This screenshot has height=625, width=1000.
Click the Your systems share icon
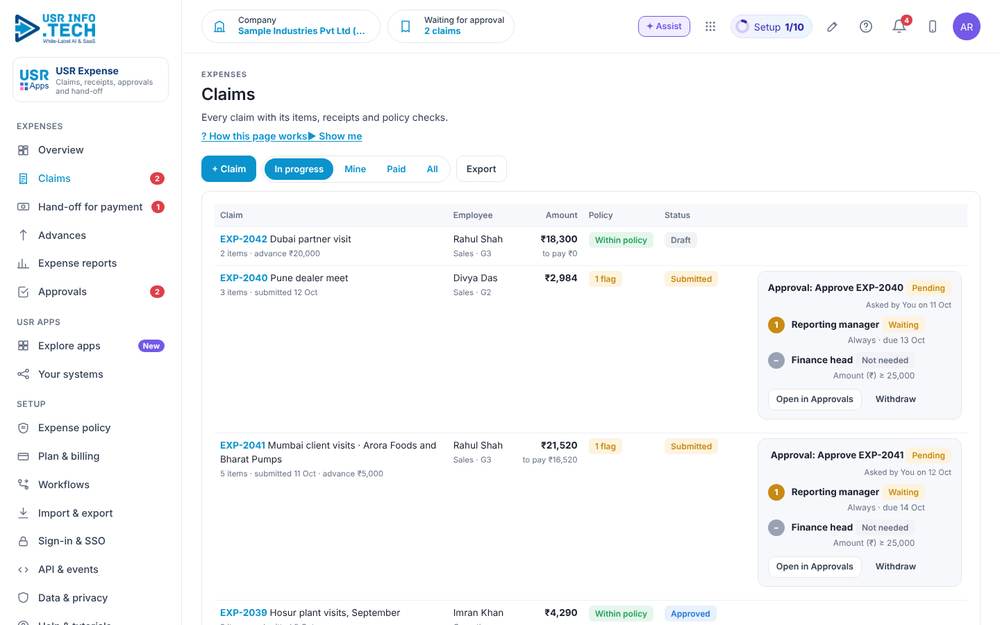point(23,374)
